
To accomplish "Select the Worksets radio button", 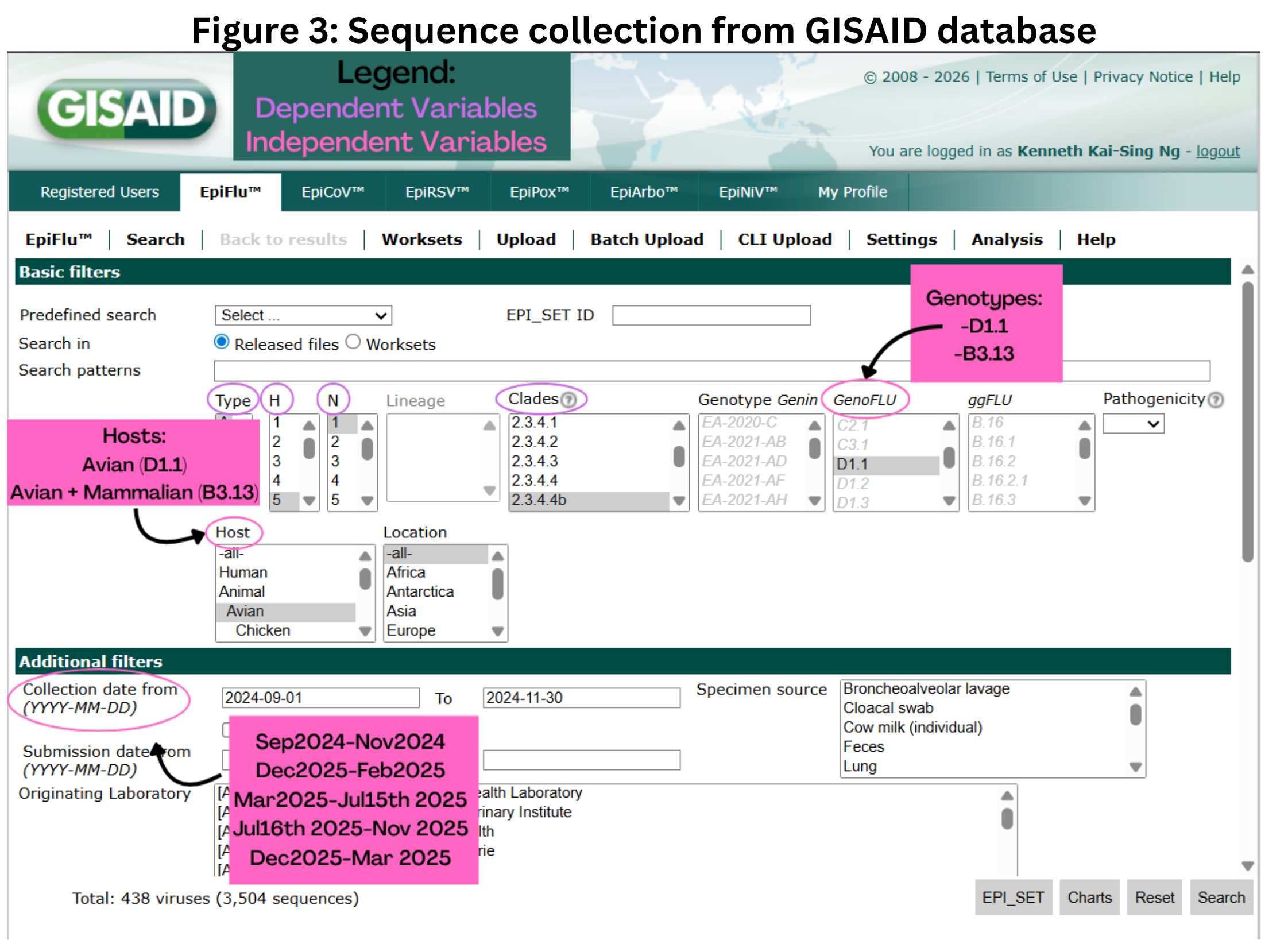I will (353, 342).
